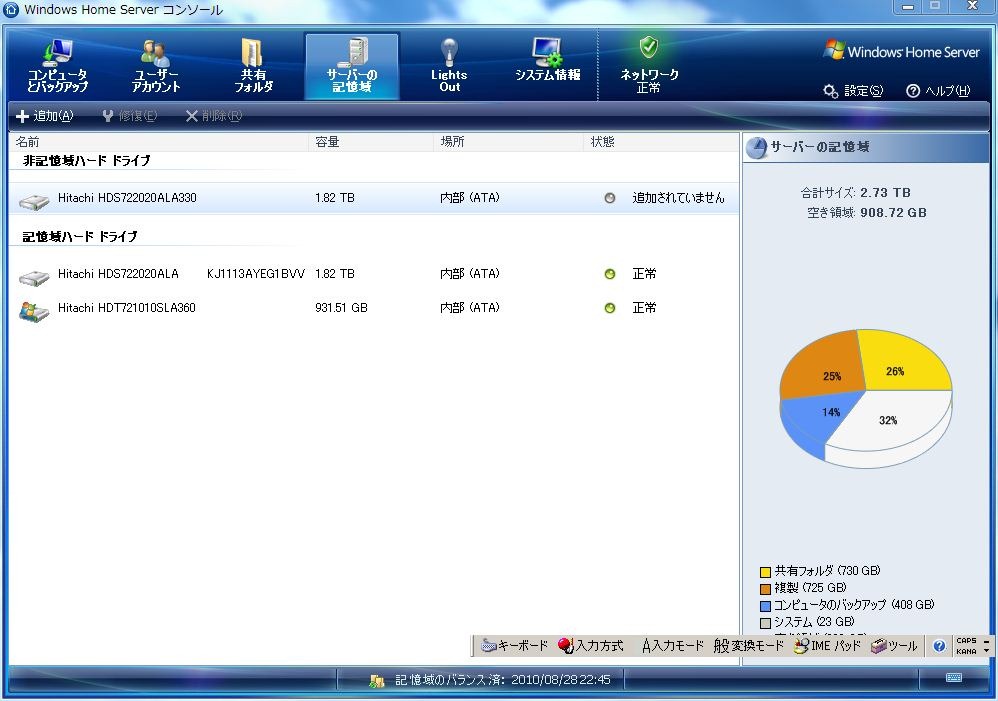Click the Windows Home Server logo
The height and width of the screenshot is (701, 998).
coord(902,52)
